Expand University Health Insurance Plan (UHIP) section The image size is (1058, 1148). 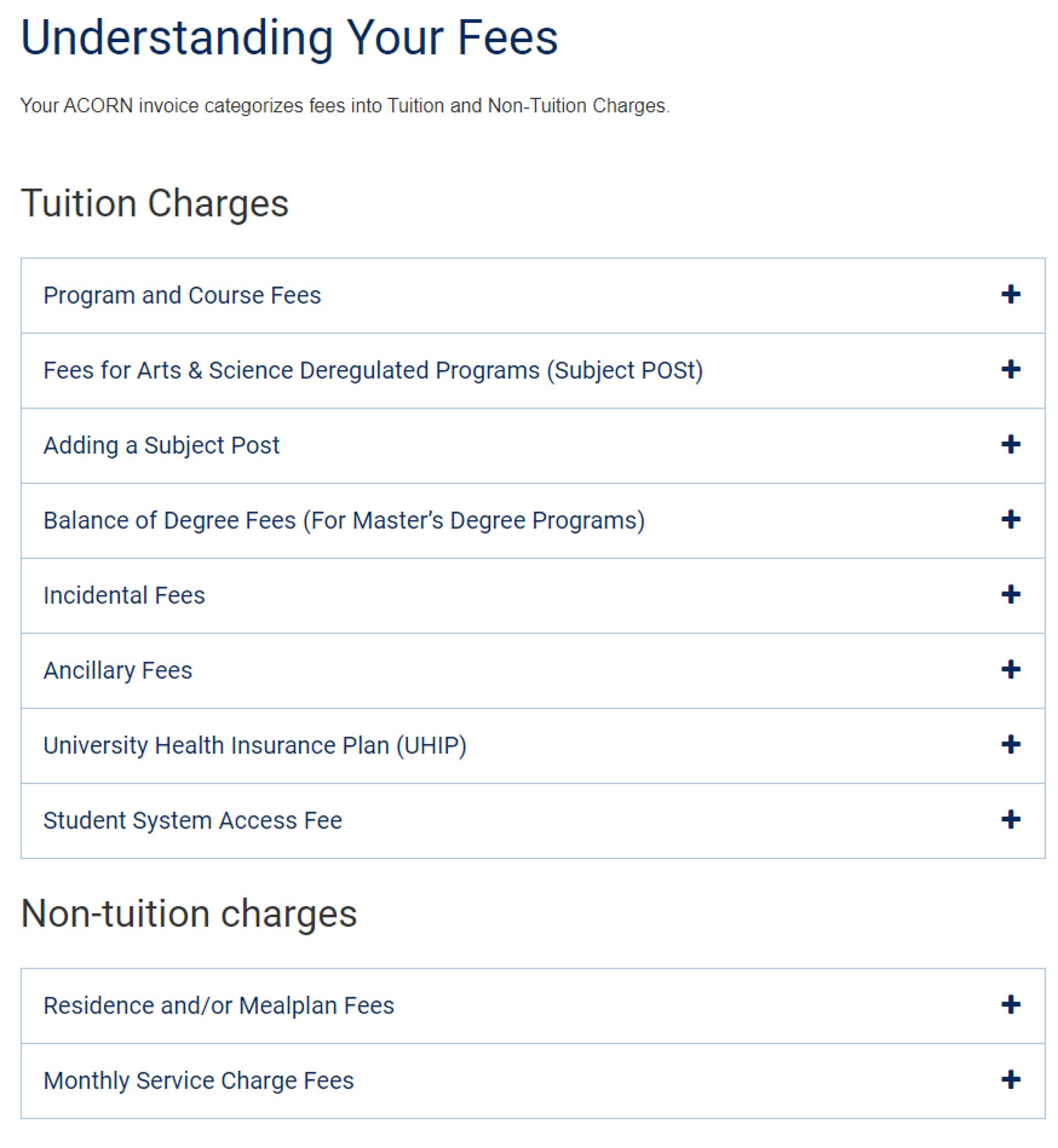pos(533,746)
